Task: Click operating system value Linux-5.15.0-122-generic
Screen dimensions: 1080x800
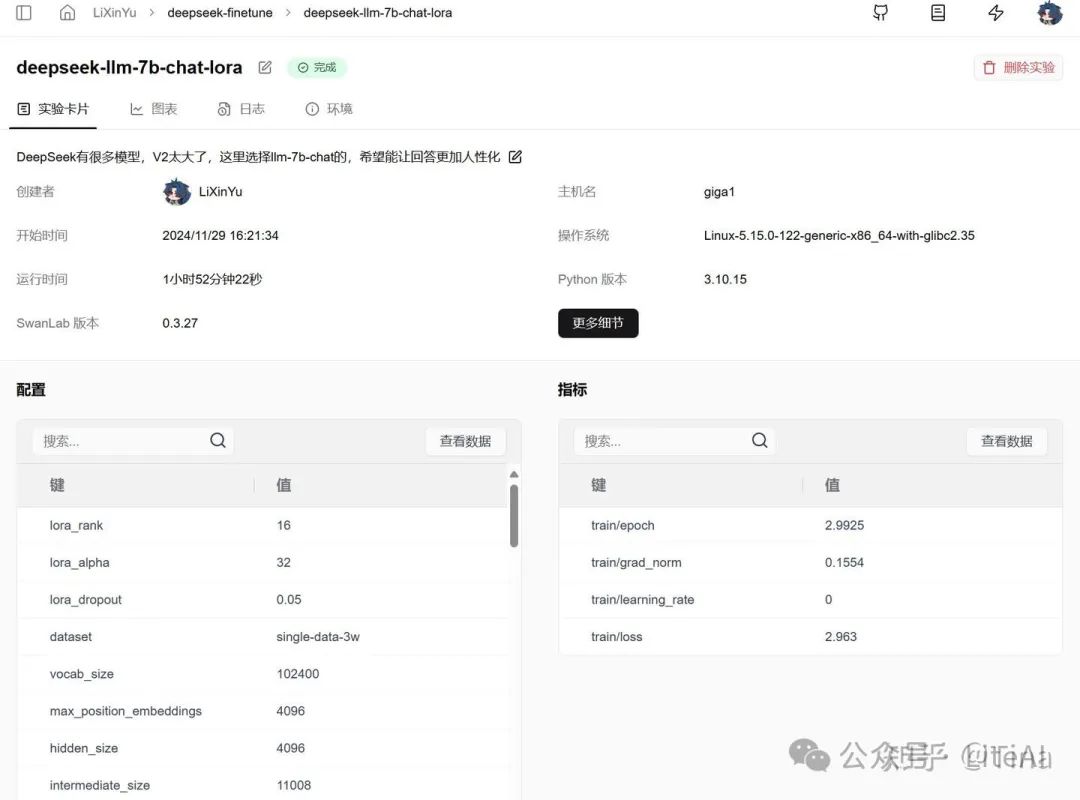Action: click(839, 235)
